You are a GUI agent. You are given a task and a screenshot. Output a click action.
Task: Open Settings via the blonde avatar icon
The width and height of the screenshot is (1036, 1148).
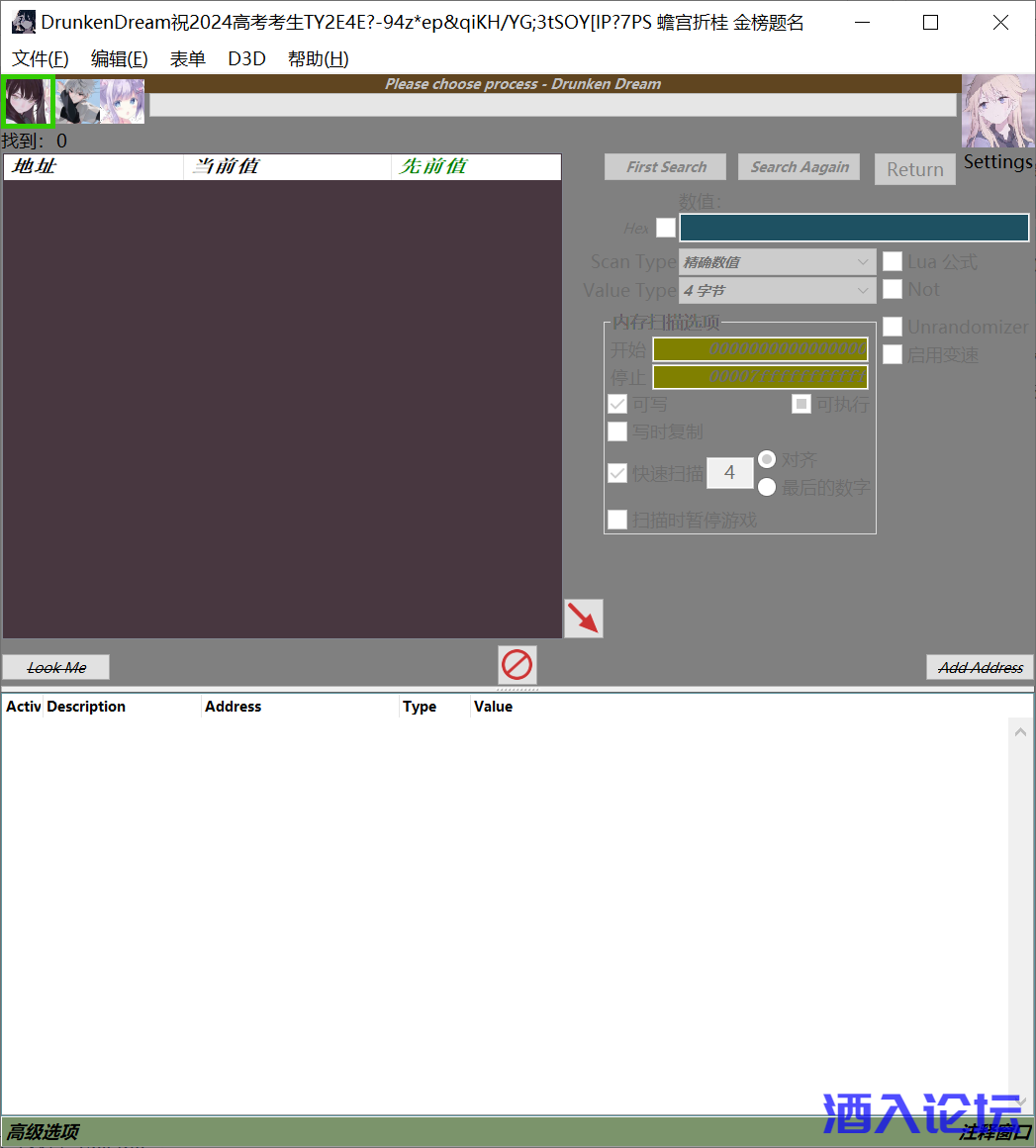(997, 111)
